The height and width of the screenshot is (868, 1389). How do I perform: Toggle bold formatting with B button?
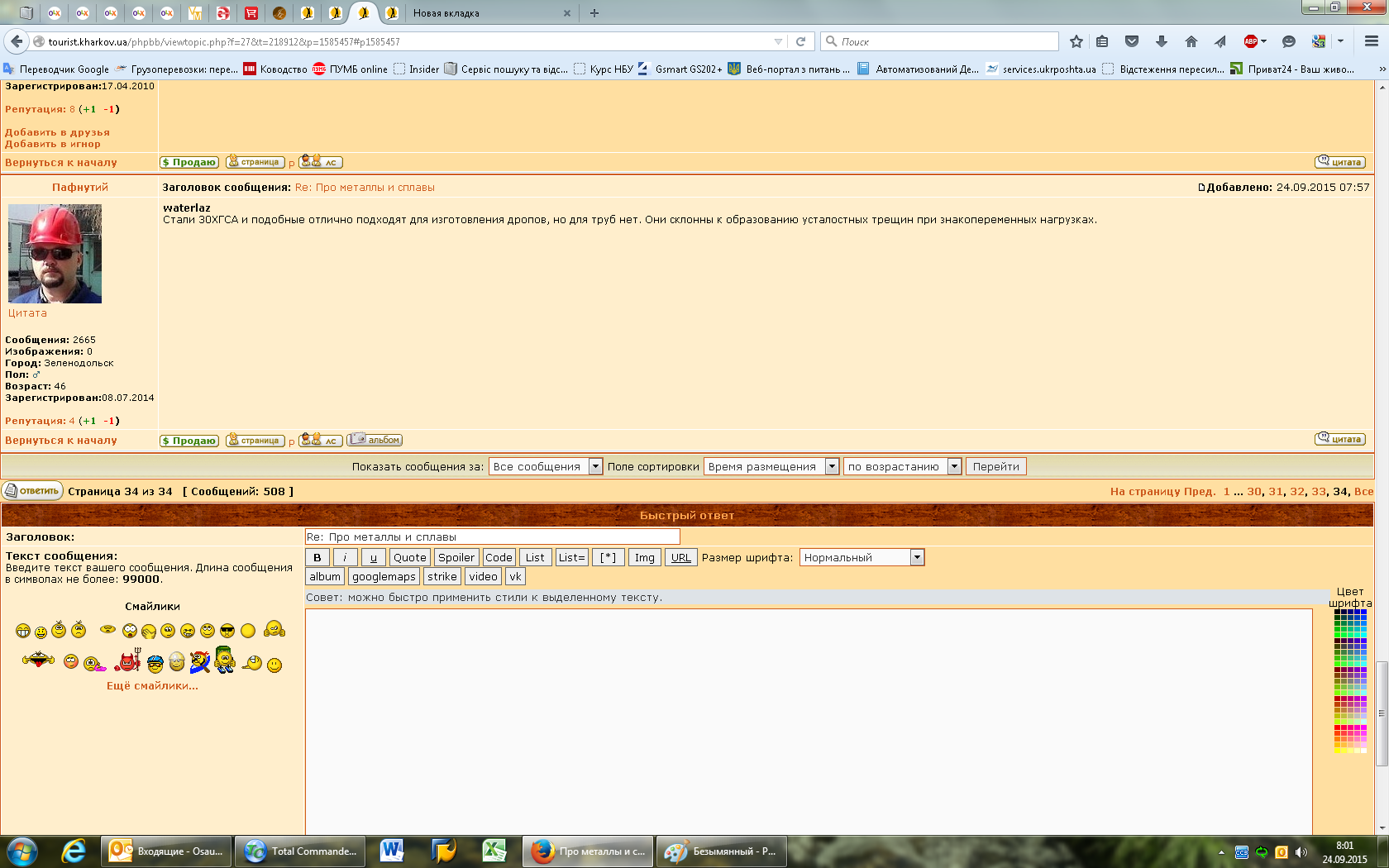317,557
